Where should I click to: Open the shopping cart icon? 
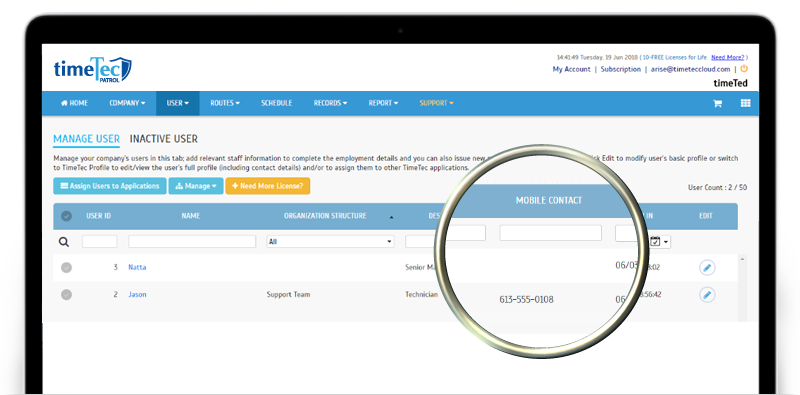tap(717, 103)
